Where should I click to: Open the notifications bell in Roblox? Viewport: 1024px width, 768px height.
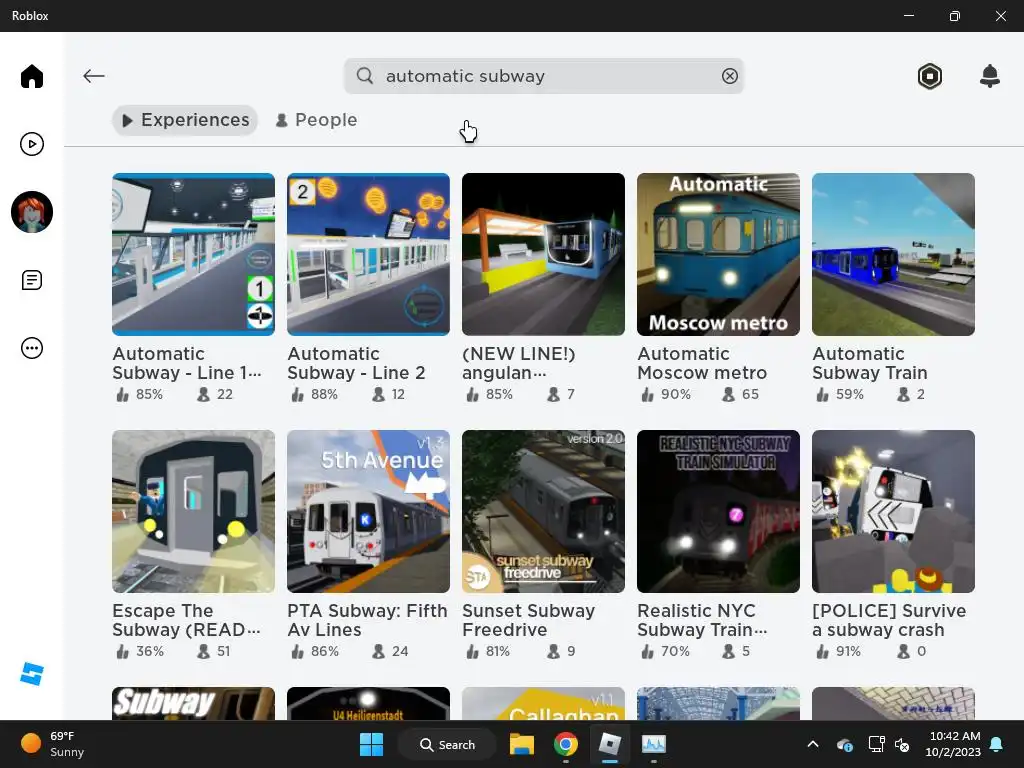pyautogui.click(x=989, y=76)
